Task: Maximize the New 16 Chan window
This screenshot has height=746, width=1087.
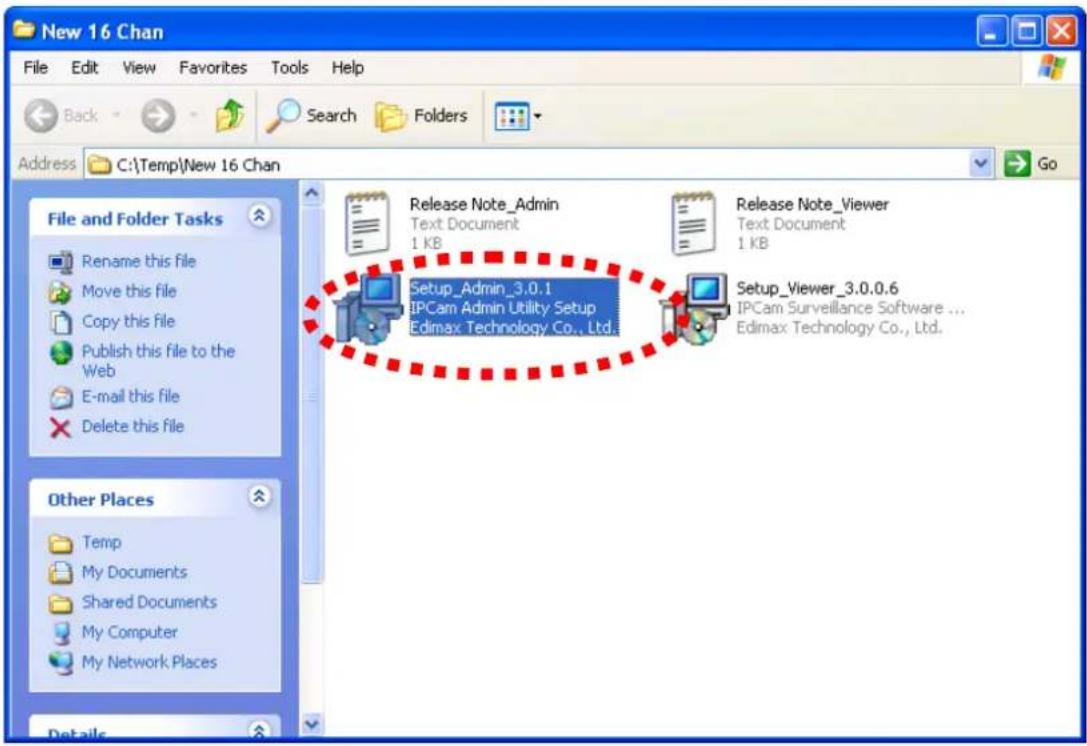Action: tap(1026, 31)
